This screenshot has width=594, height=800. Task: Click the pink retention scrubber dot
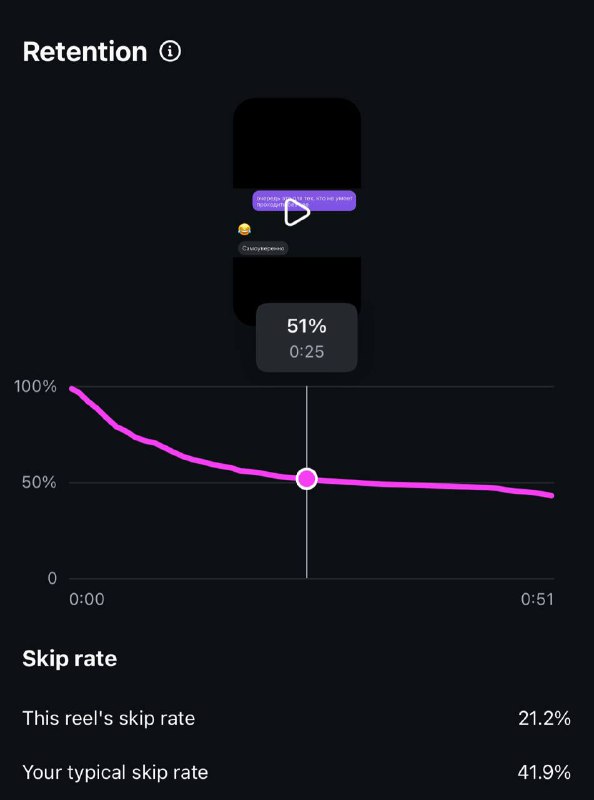(x=307, y=479)
